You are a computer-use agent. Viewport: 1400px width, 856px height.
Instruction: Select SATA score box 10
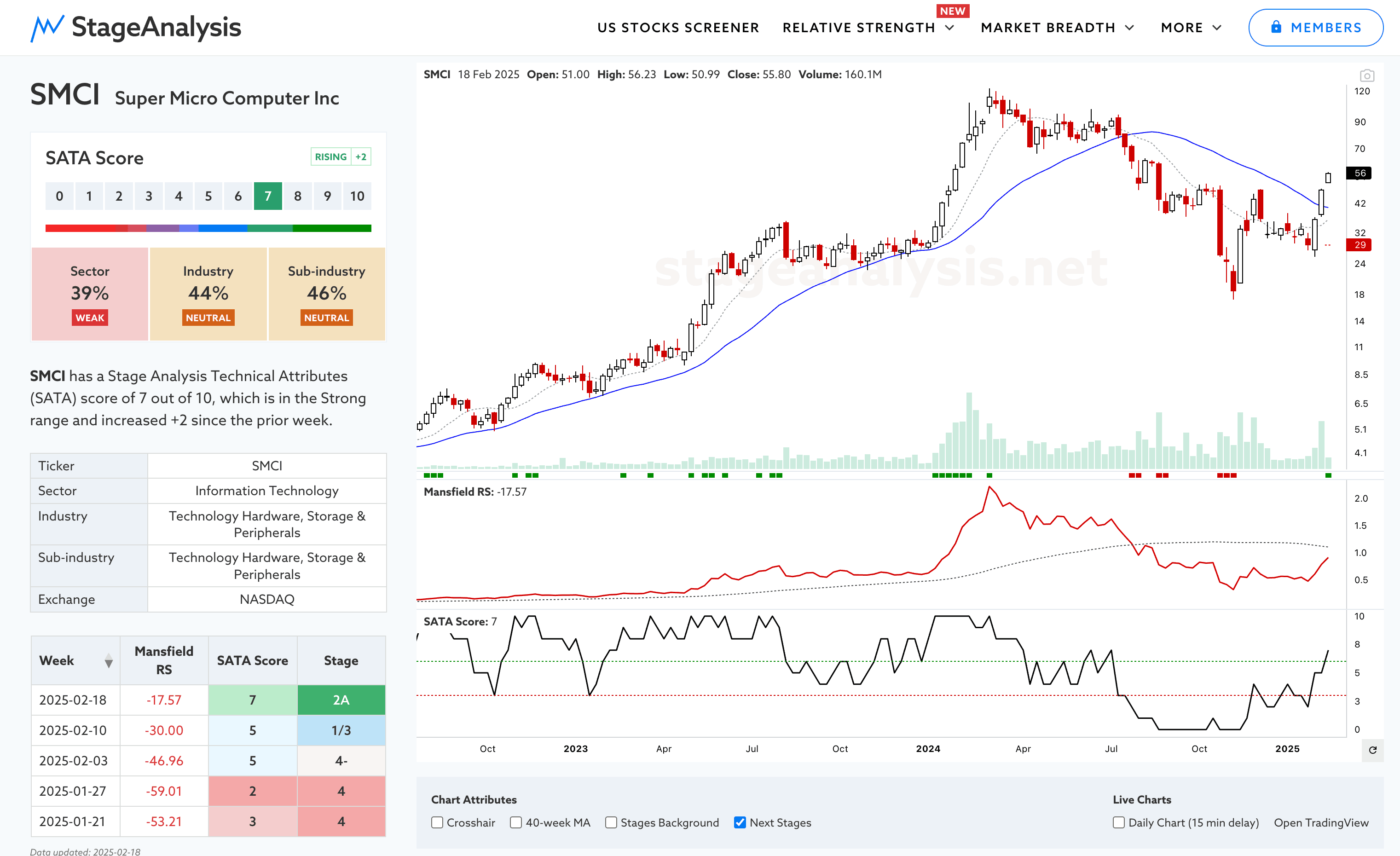click(357, 196)
